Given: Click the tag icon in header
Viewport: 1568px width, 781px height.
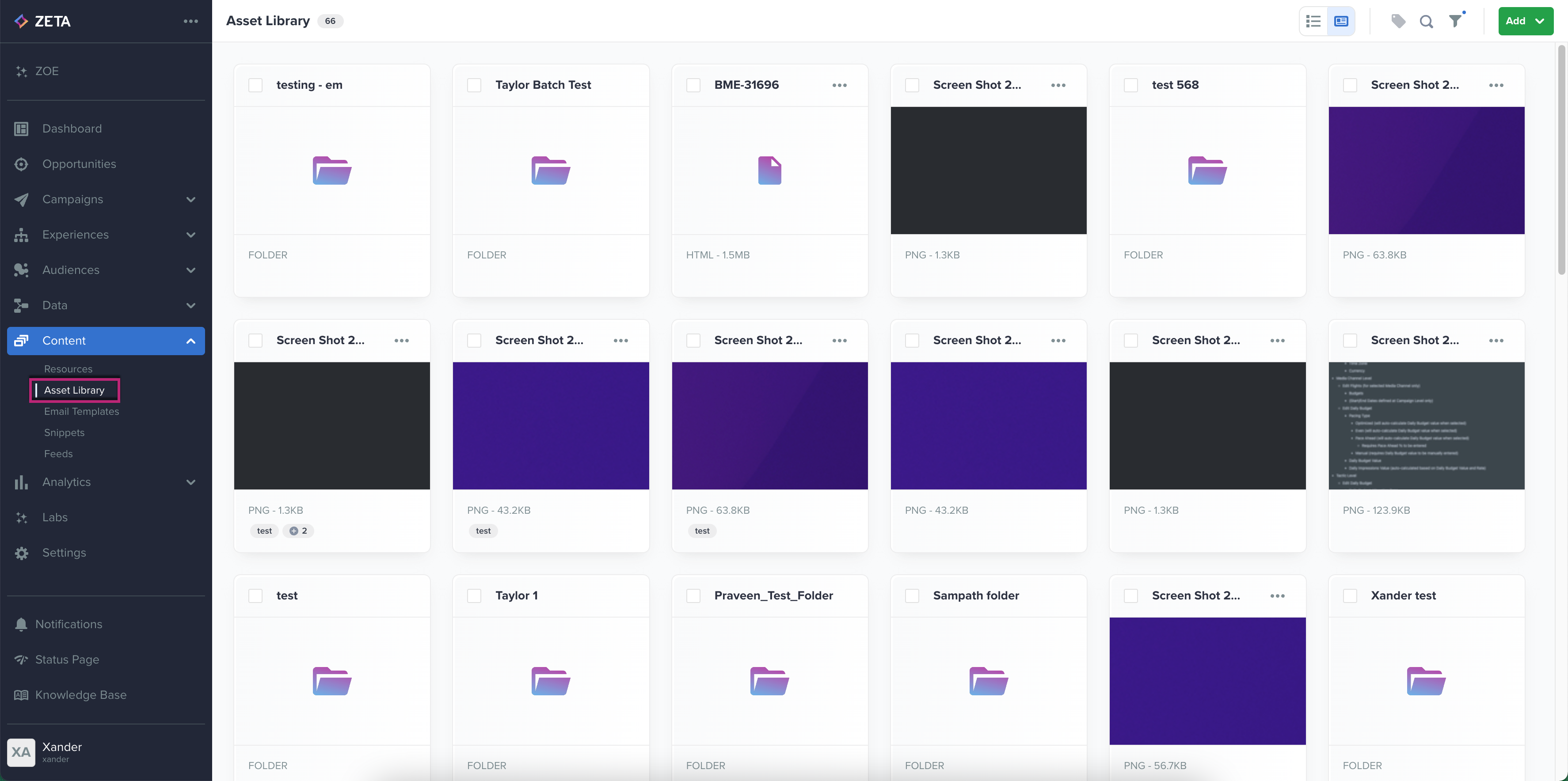Looking at the screenshot, I should click(1398, 21).
